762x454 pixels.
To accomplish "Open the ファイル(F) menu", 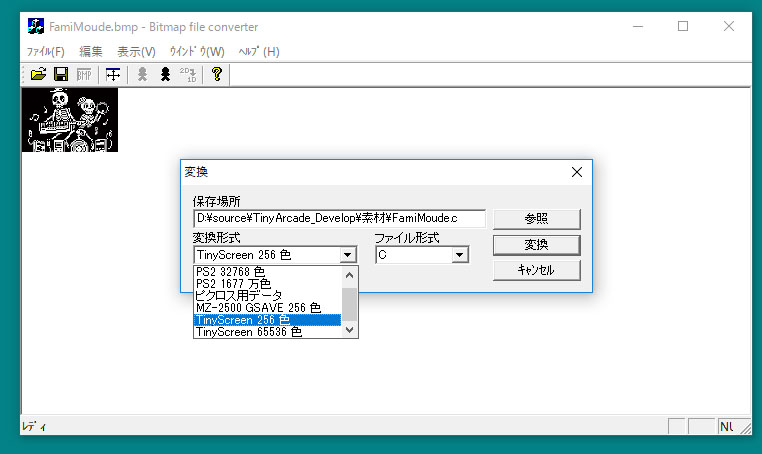I will (46, 51).
